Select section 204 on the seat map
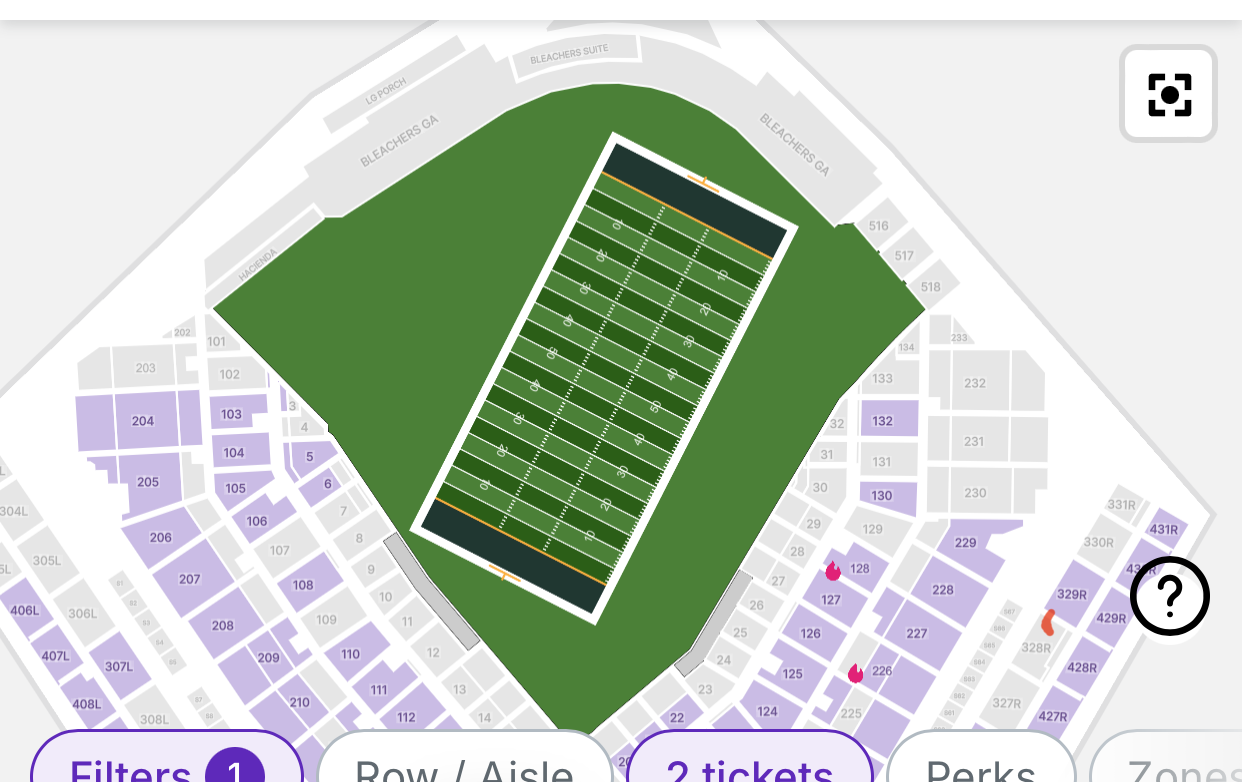This screenshot has width=1242, height=782. pyautogui.click(x=143, y=421)
